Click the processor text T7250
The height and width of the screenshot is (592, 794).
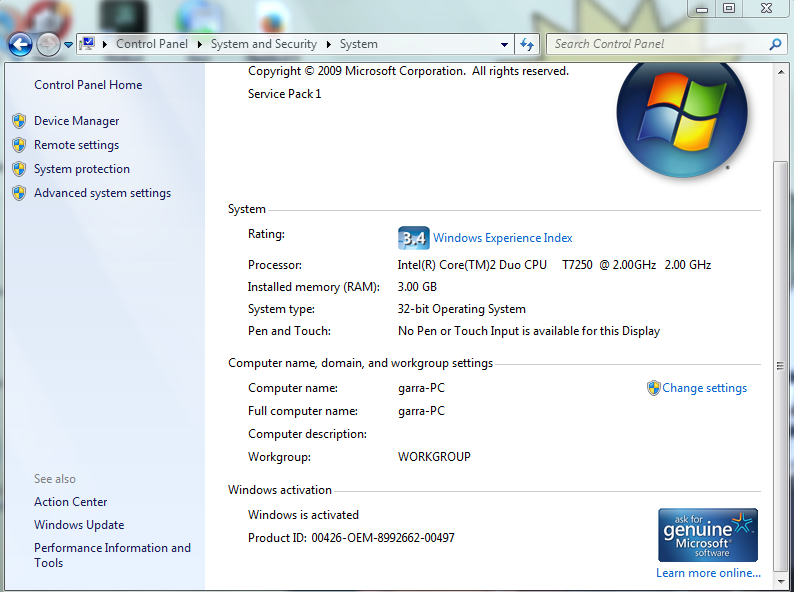pyautogui.click(x=577, y=265)
